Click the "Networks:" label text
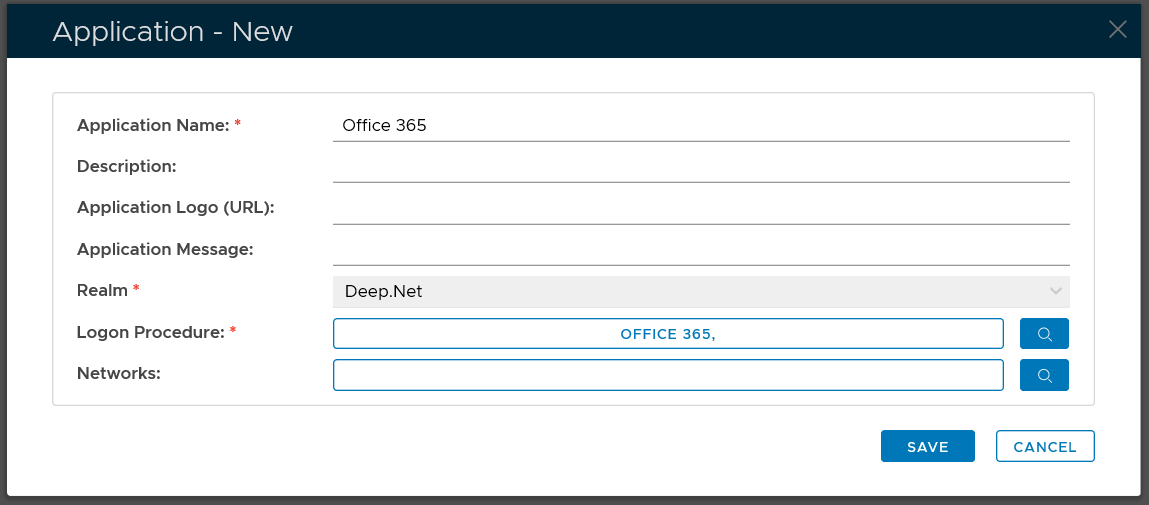1149x505 pixels. pyautogui.click(x=119, y=373)
